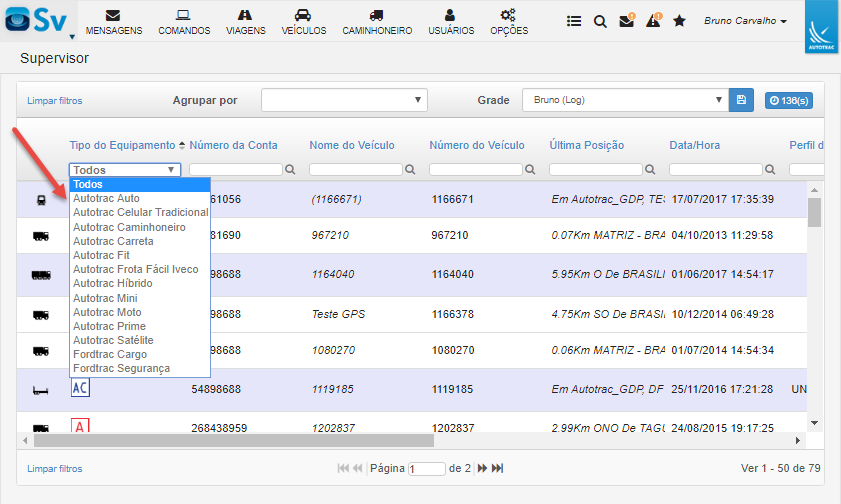Open the Viagens menu
The height and width of the screenshot is (504, 841).
click(x=246, y=23)
